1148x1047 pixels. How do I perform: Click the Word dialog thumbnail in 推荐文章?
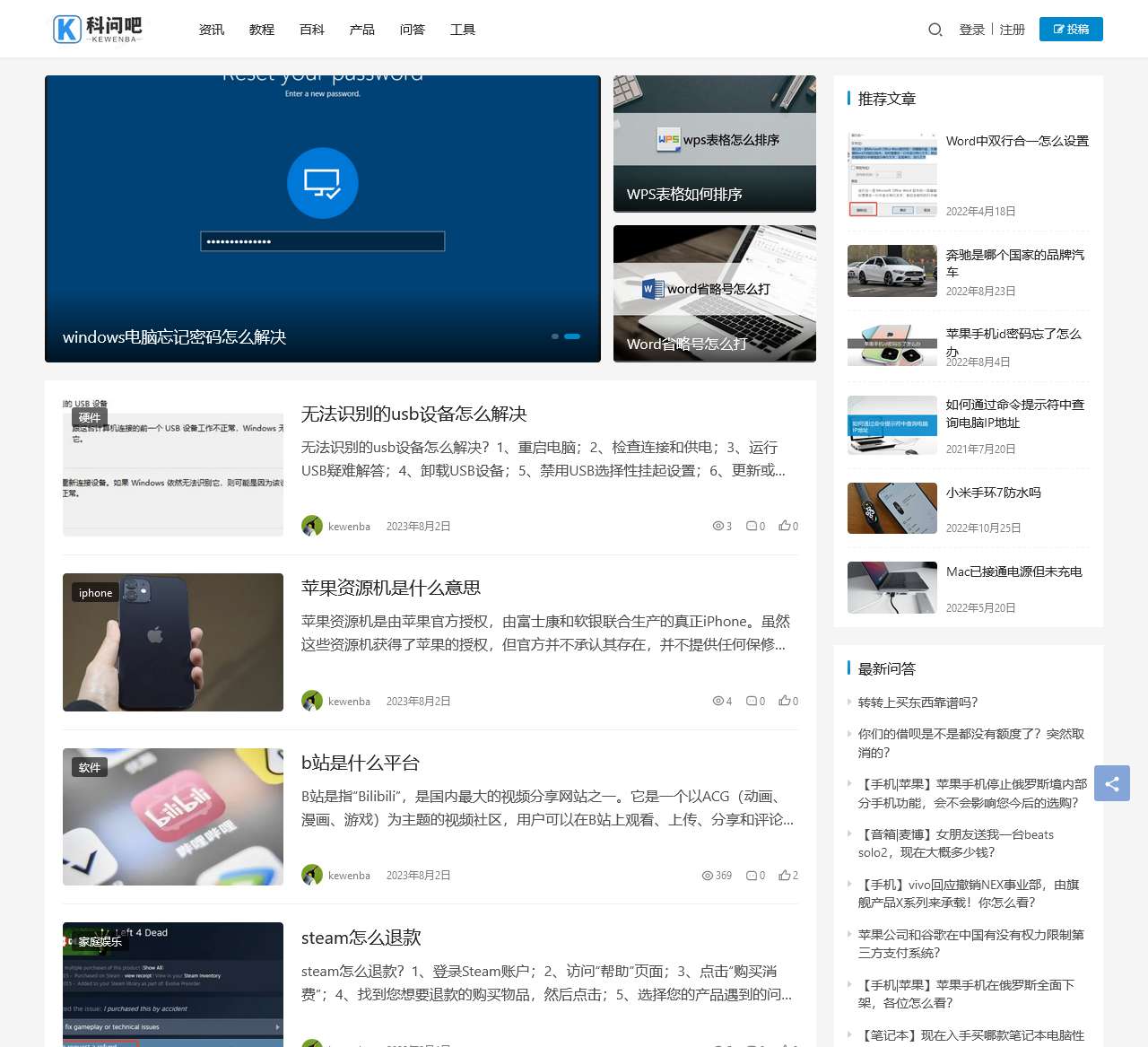[892, 174]
